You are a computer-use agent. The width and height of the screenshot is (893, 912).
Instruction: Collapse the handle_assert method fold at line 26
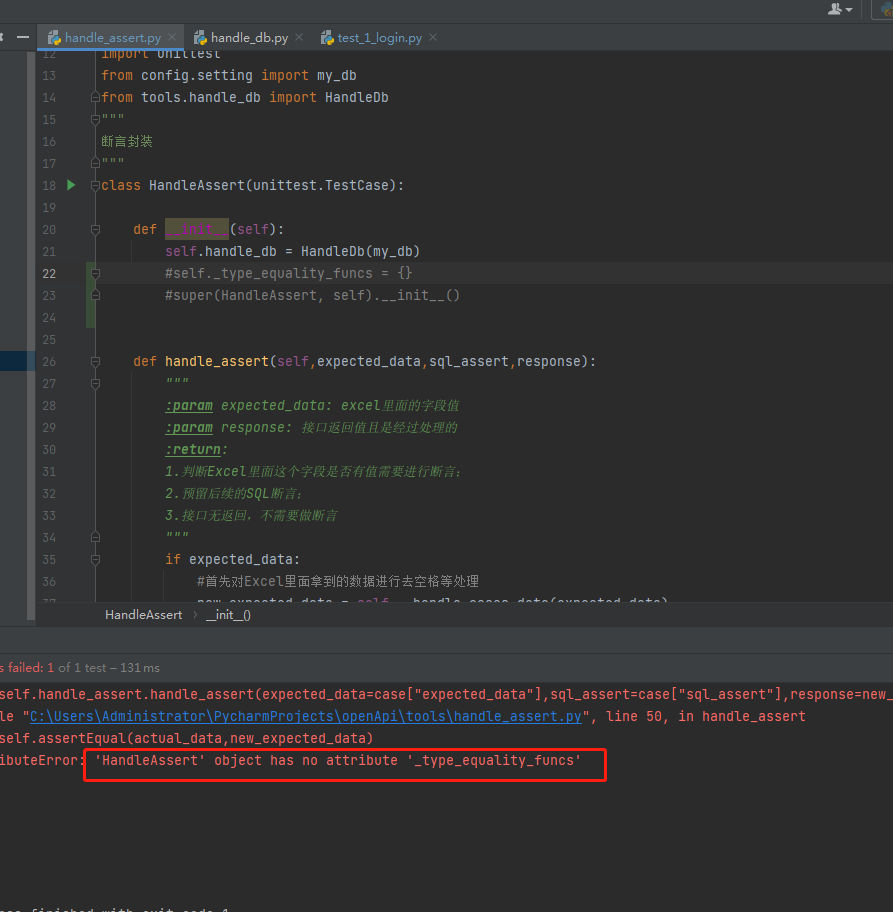click(x=95, y=362)
